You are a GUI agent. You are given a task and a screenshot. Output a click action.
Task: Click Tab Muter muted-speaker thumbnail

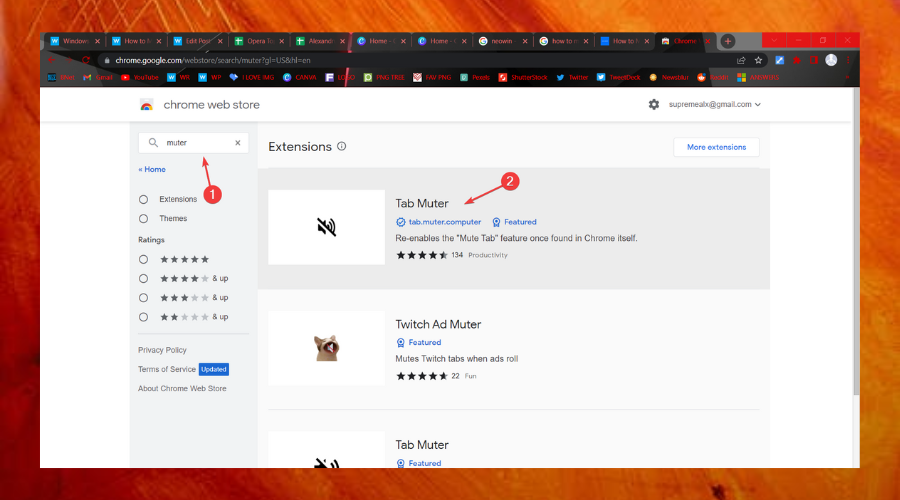point(327,227)
